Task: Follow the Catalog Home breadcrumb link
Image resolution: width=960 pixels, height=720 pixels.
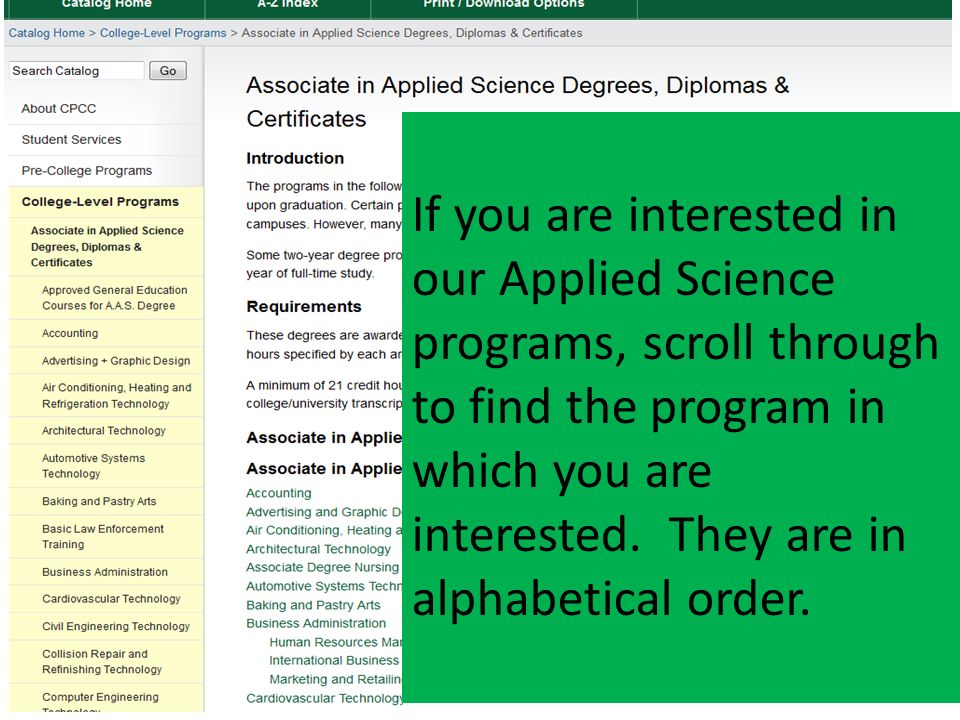Action: pos(47,33)
